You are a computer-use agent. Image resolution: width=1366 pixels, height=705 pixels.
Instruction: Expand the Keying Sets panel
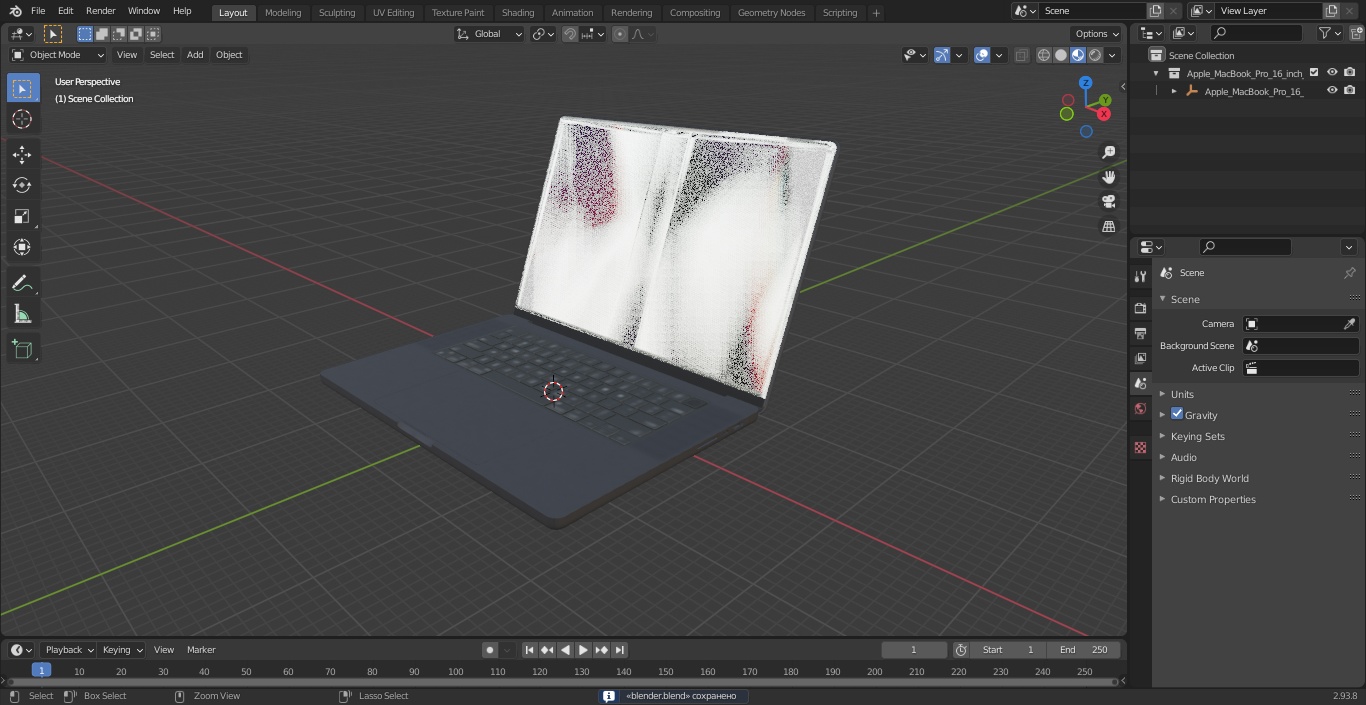[1197, 436]
